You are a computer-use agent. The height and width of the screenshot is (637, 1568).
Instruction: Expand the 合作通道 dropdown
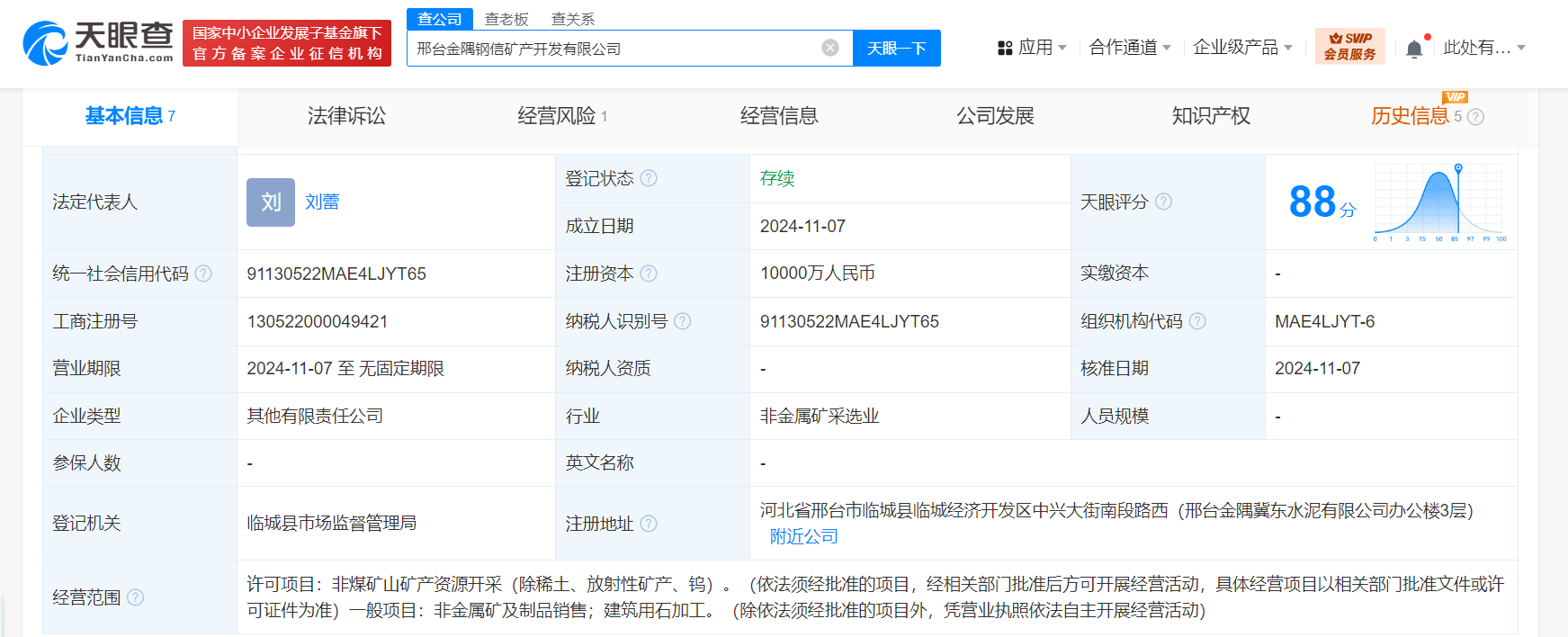pos(1130,48)
